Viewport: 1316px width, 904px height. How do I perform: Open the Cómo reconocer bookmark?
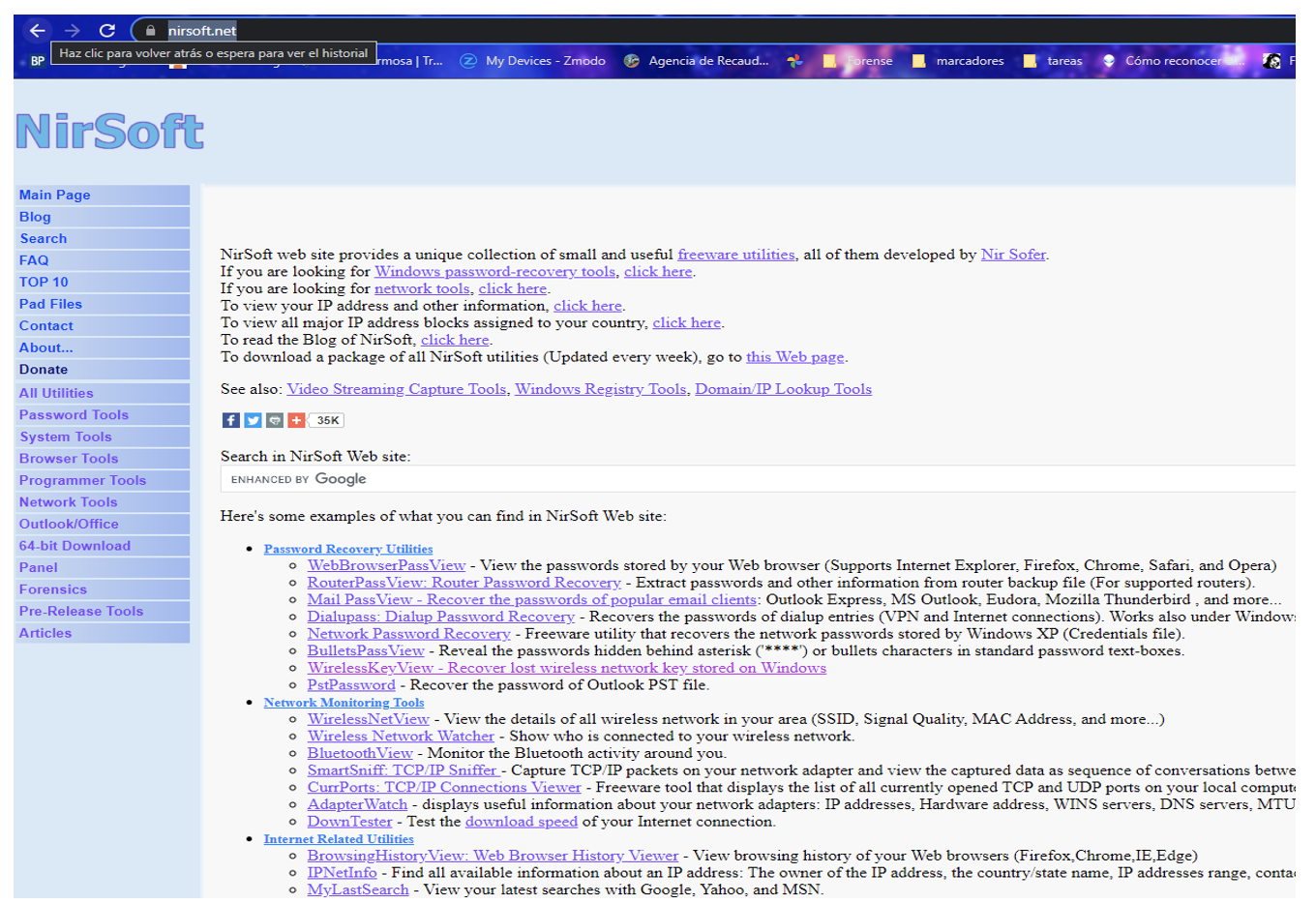point(1174,61)
